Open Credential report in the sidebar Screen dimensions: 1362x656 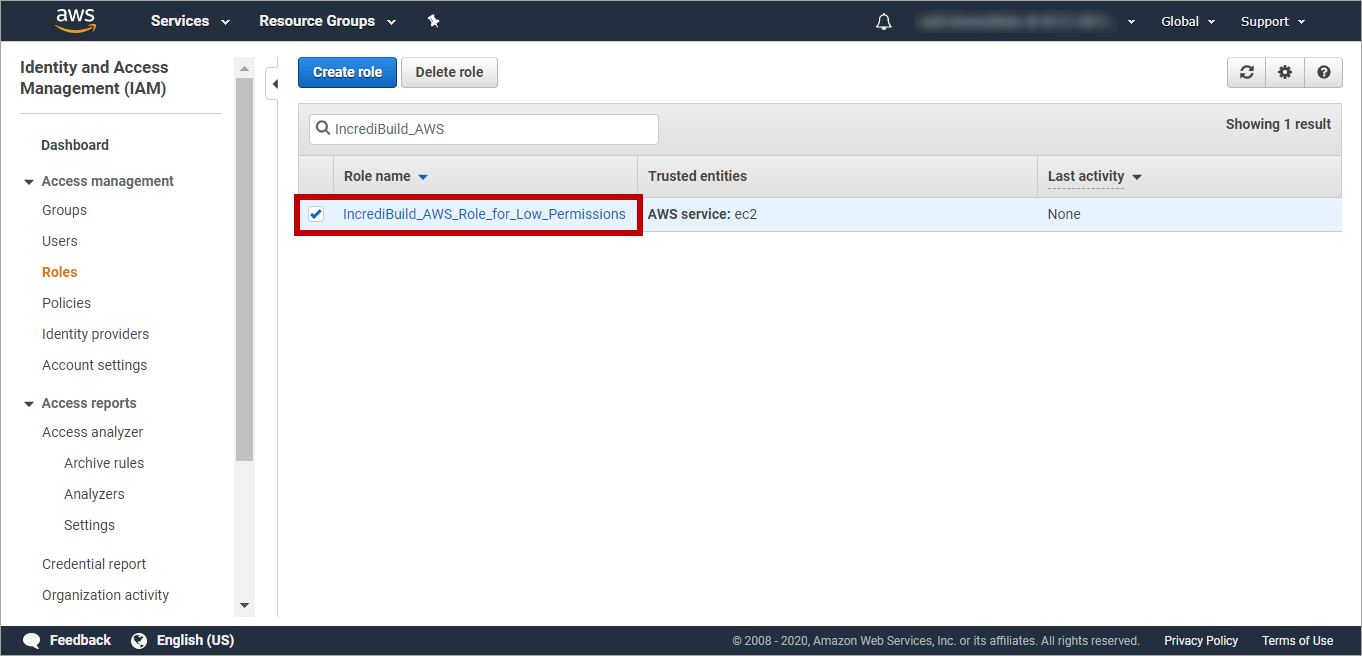[x=94, y=564]
